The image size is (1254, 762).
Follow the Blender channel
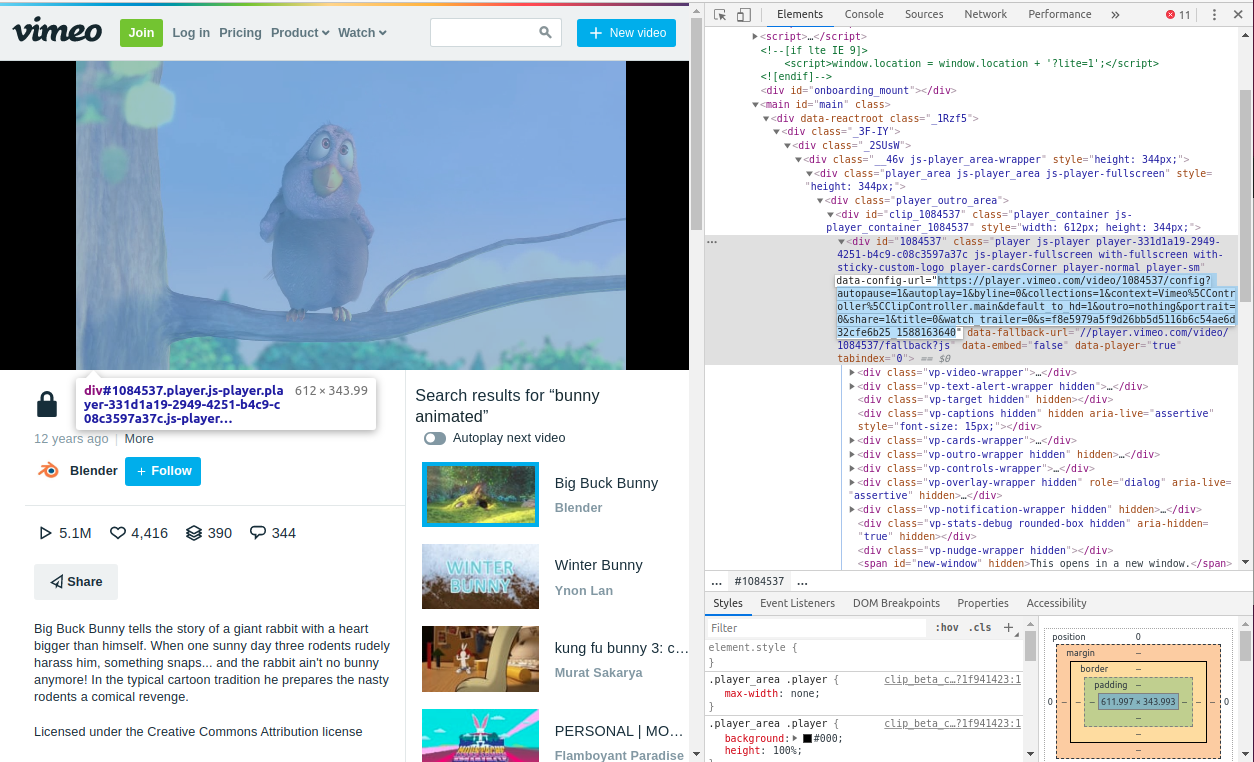point(163,471)
